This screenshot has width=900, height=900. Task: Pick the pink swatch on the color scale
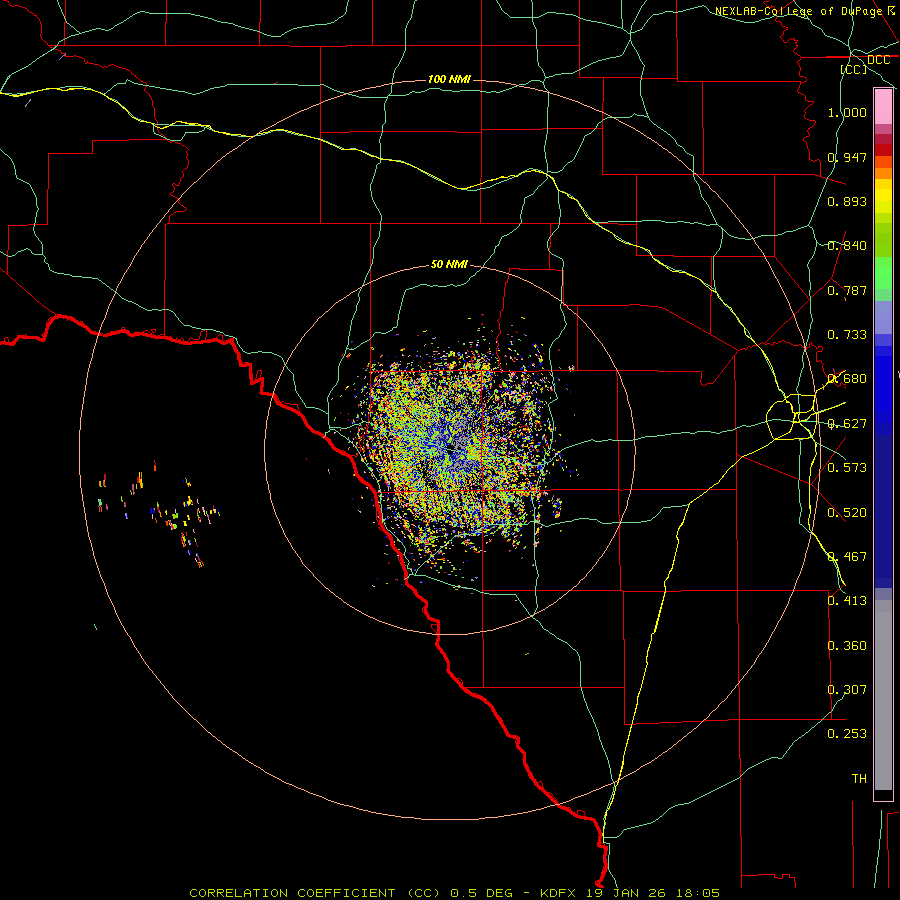pyautogui.click(x=883, y=107)
